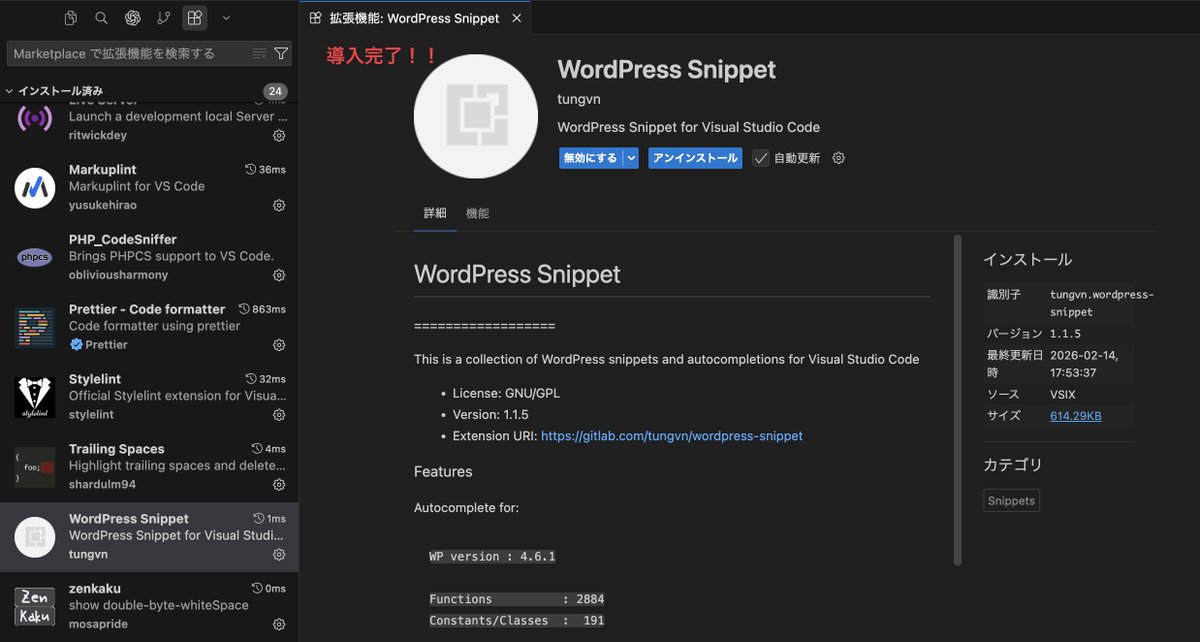Open the GitLab extension URI link

671,435
